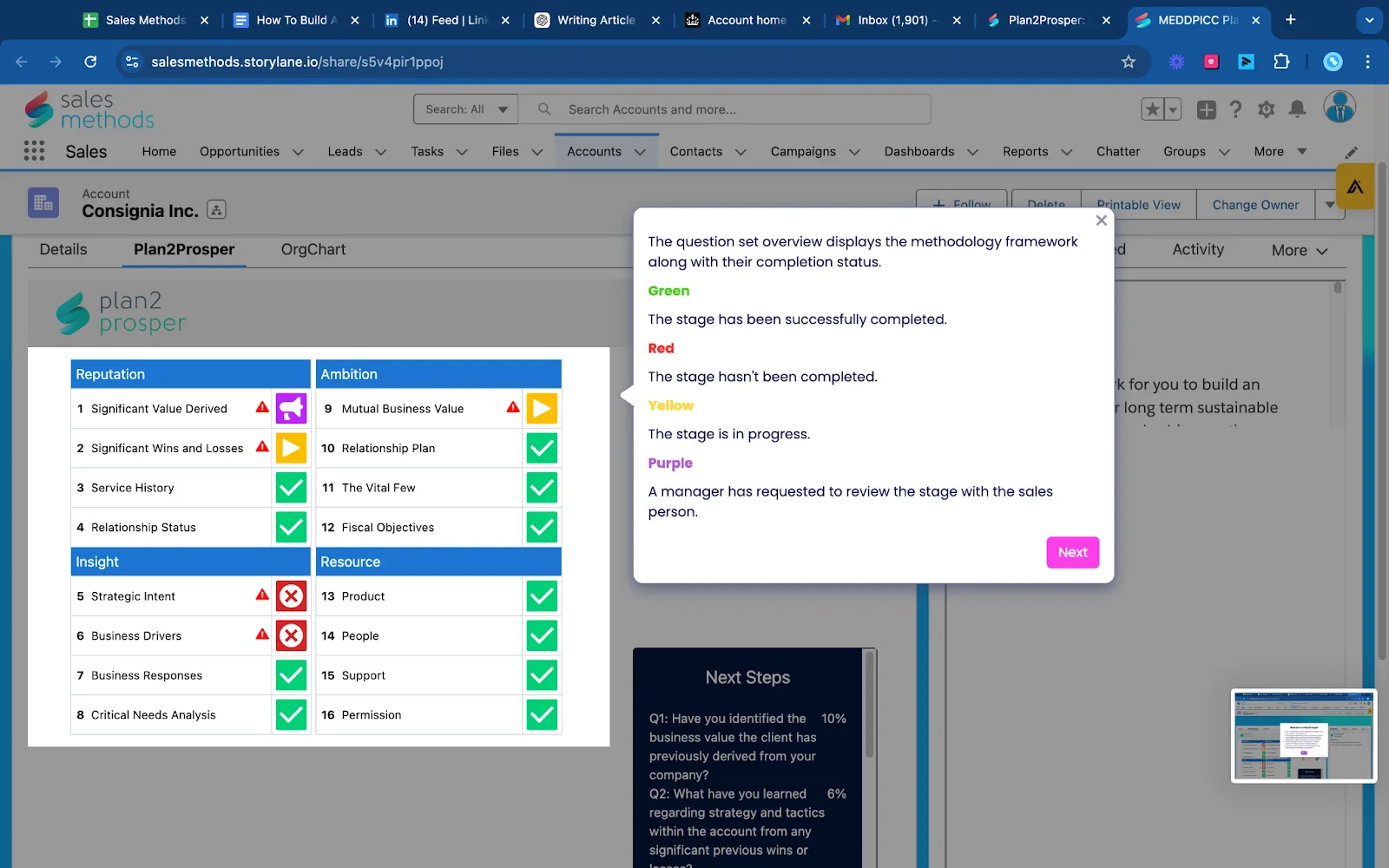Expand the Leads nav dropdown arrow
Image resolution: width=1389 pixels, height=868 pixels.
tap(380, 152)
